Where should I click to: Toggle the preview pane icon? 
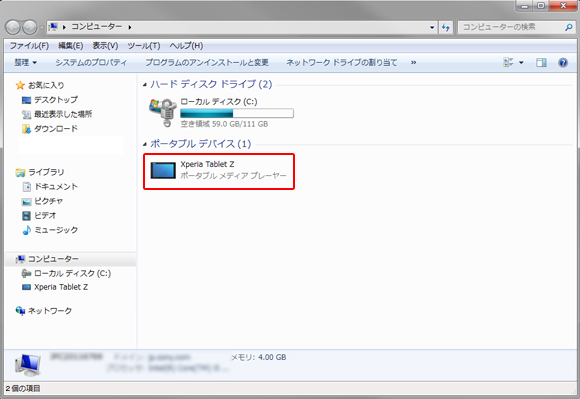[541, 62]
